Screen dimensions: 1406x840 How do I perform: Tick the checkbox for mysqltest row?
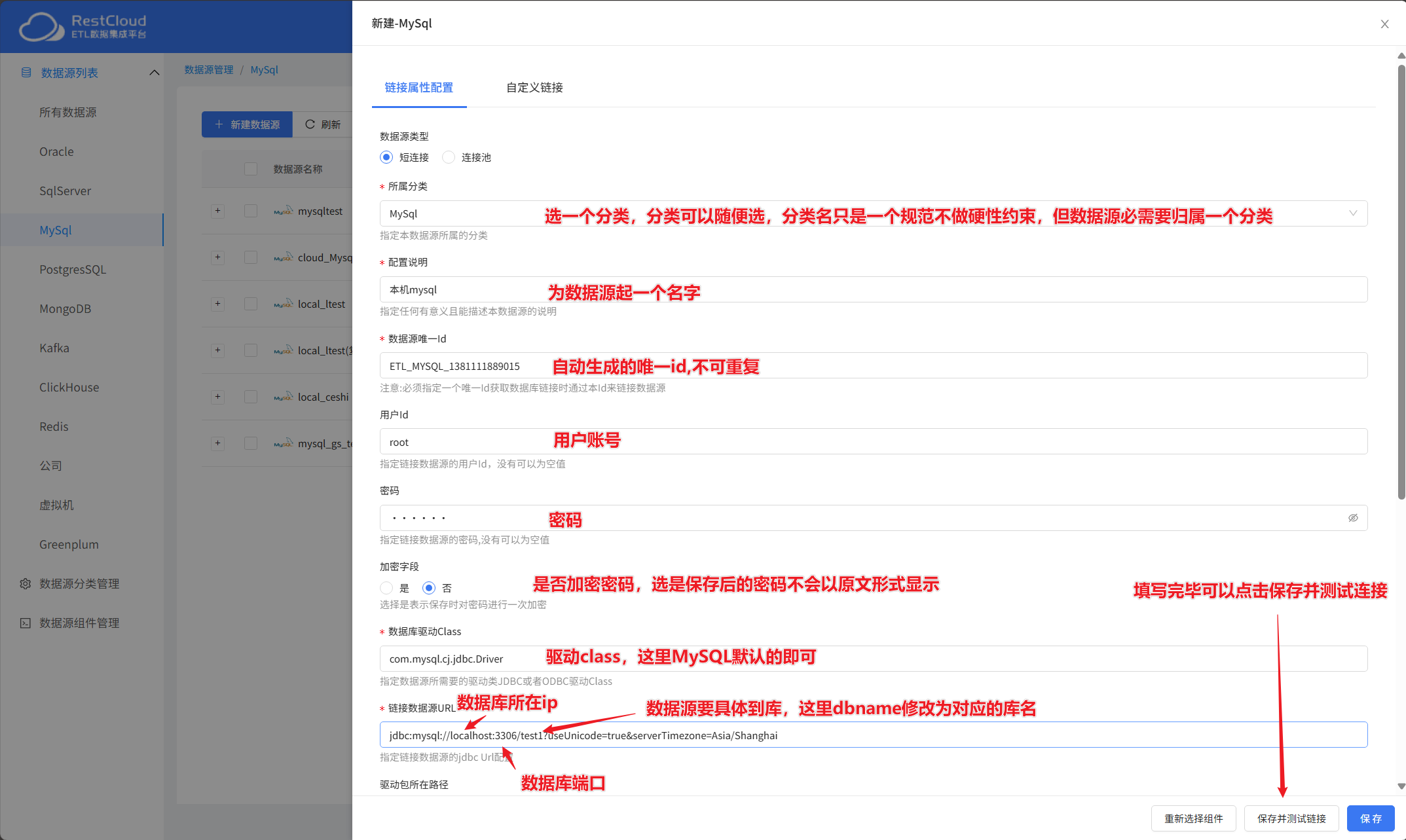pos(251,211)
